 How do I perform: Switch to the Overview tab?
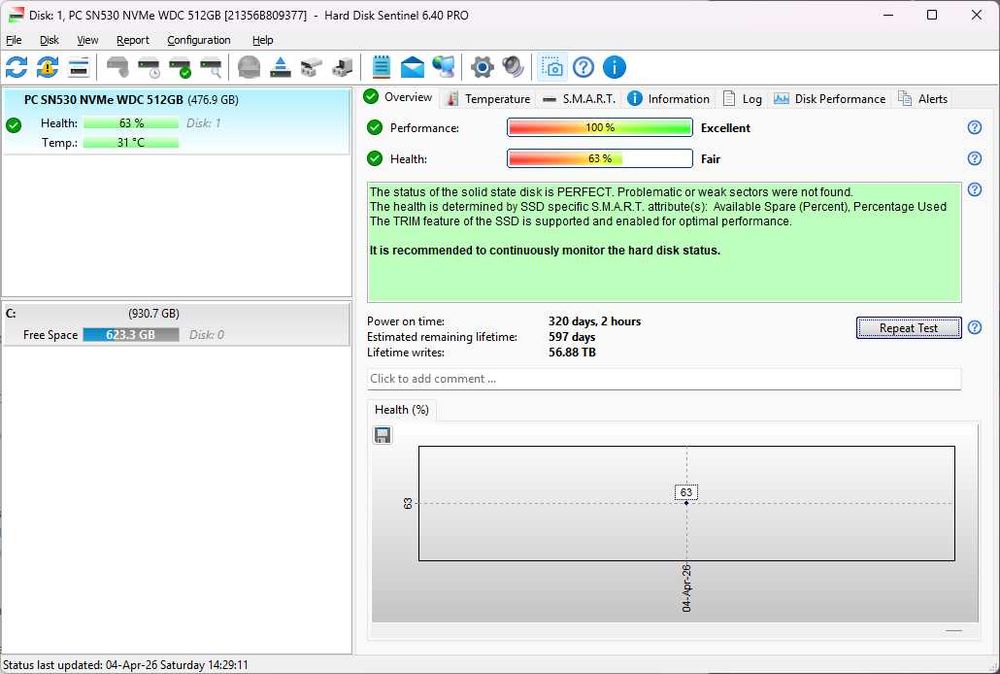pos(398,97)
